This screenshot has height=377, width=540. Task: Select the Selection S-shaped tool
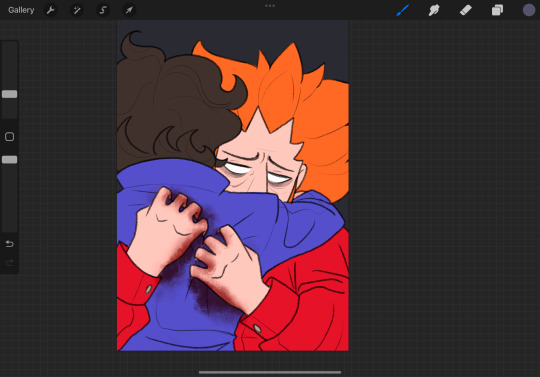click(x=103, y=10)
